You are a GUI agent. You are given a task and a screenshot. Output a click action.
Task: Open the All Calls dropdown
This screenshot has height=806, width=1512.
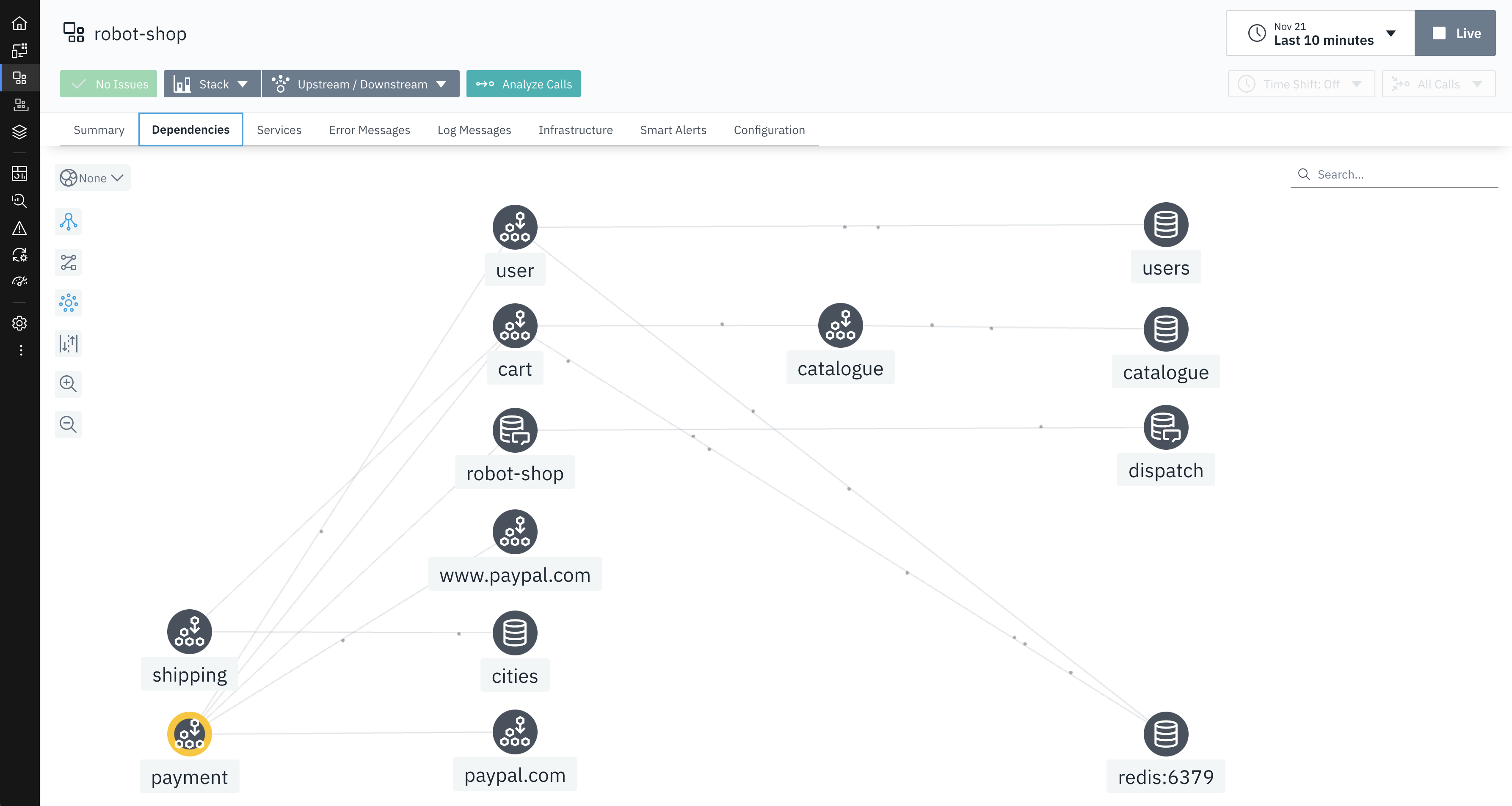(x=1438, y=84)
